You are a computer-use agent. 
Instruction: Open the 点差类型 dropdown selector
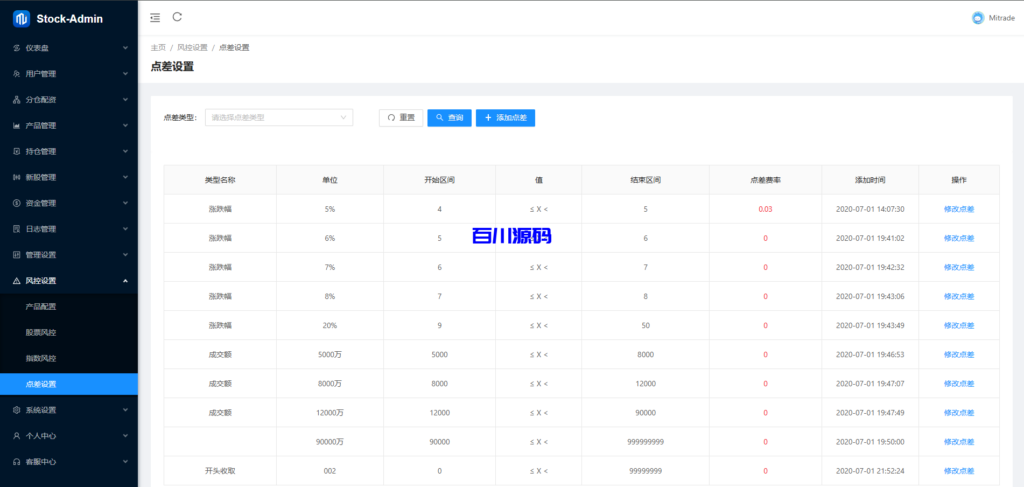click(x=279, y=118)
